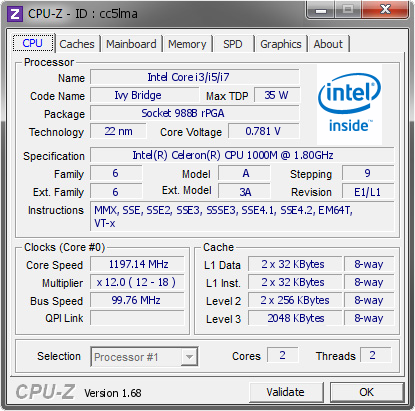Switch to the Caches tab
Screen dimensions: 415x411
[77, 44]
